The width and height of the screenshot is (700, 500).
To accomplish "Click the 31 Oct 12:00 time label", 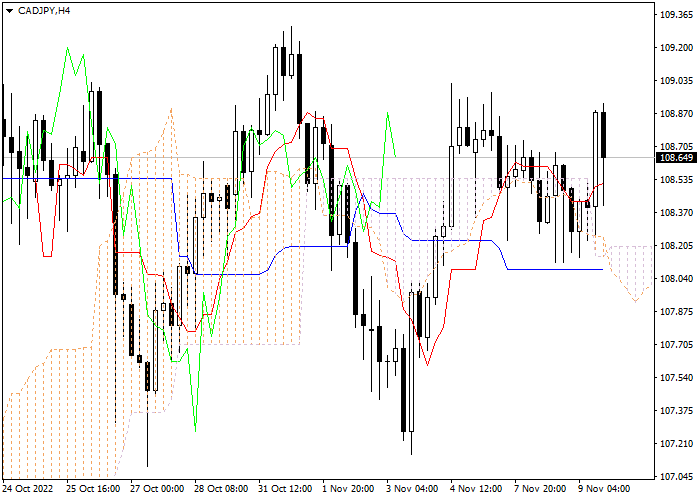I will tap(285, 489).
